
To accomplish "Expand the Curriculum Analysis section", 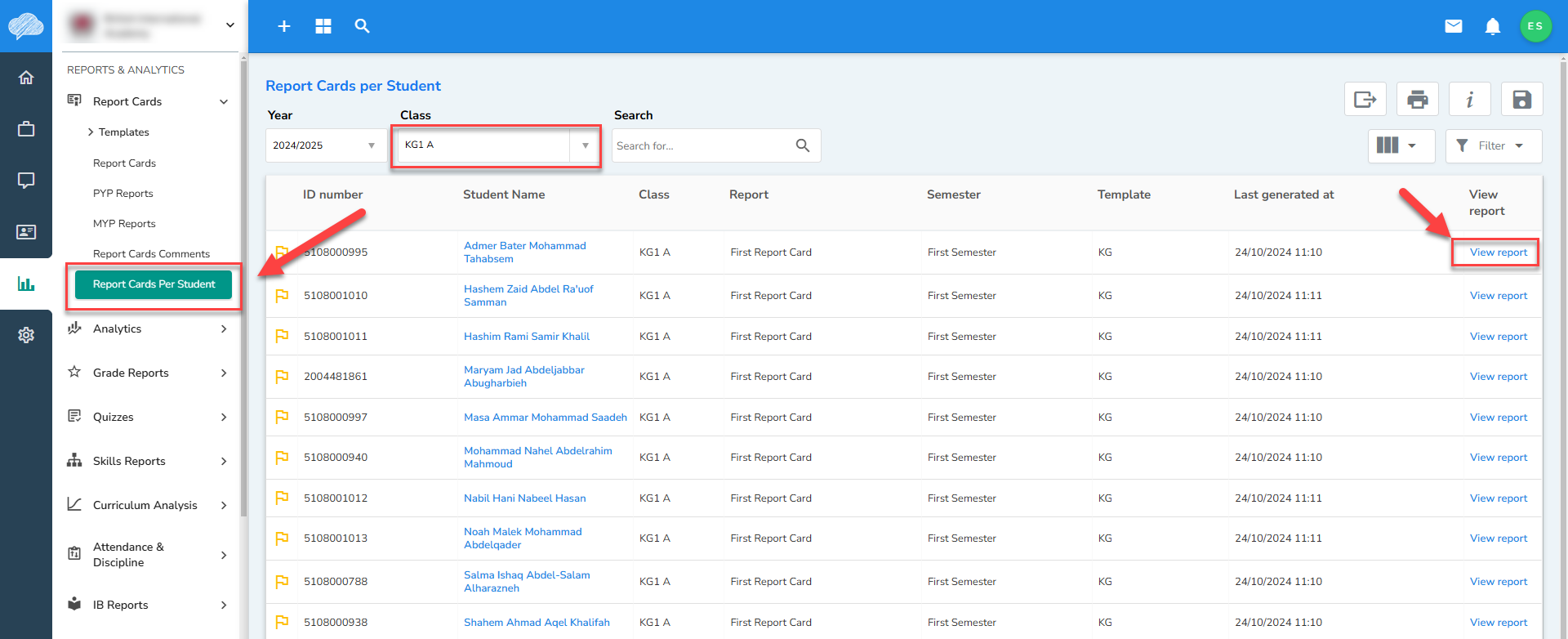I will [224, 505].
